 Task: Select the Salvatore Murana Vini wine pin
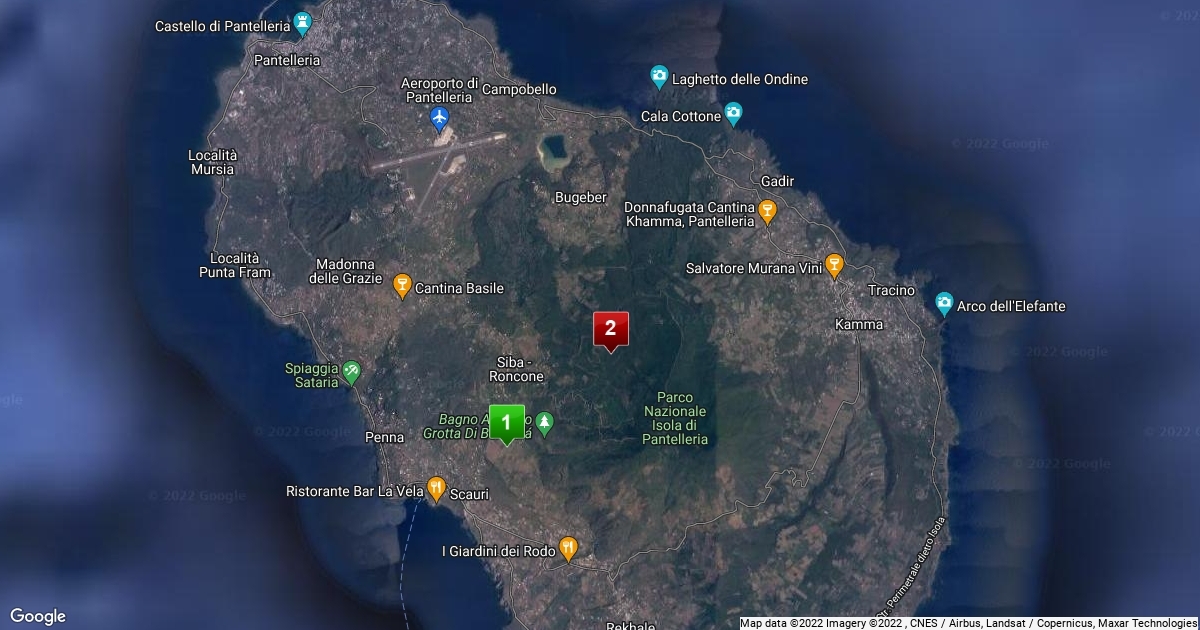pos(834,267)
